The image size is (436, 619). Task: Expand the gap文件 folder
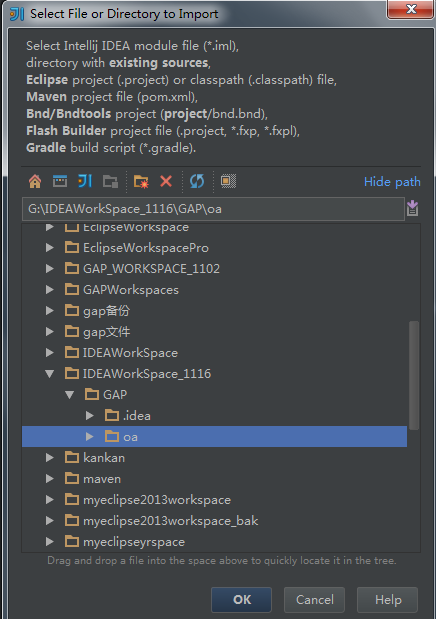[50, 331]
